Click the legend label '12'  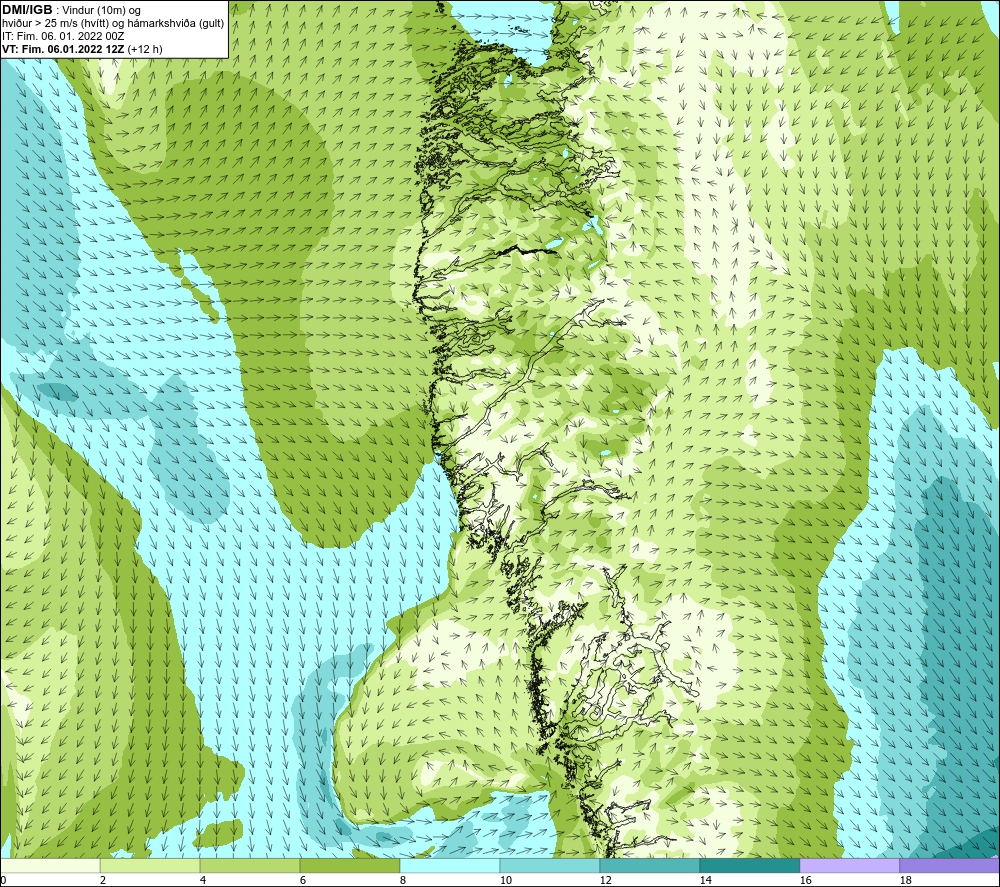[x=606, y=880]
